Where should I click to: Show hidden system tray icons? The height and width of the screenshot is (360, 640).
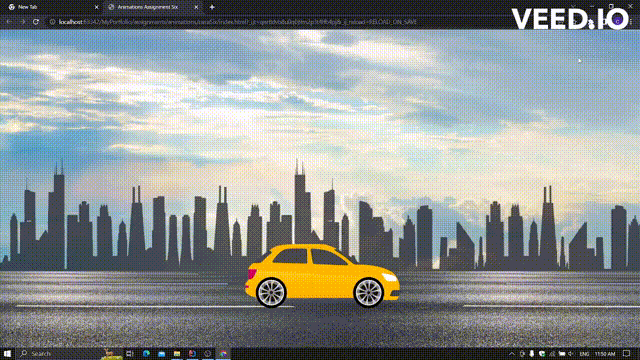coord(511,354)
